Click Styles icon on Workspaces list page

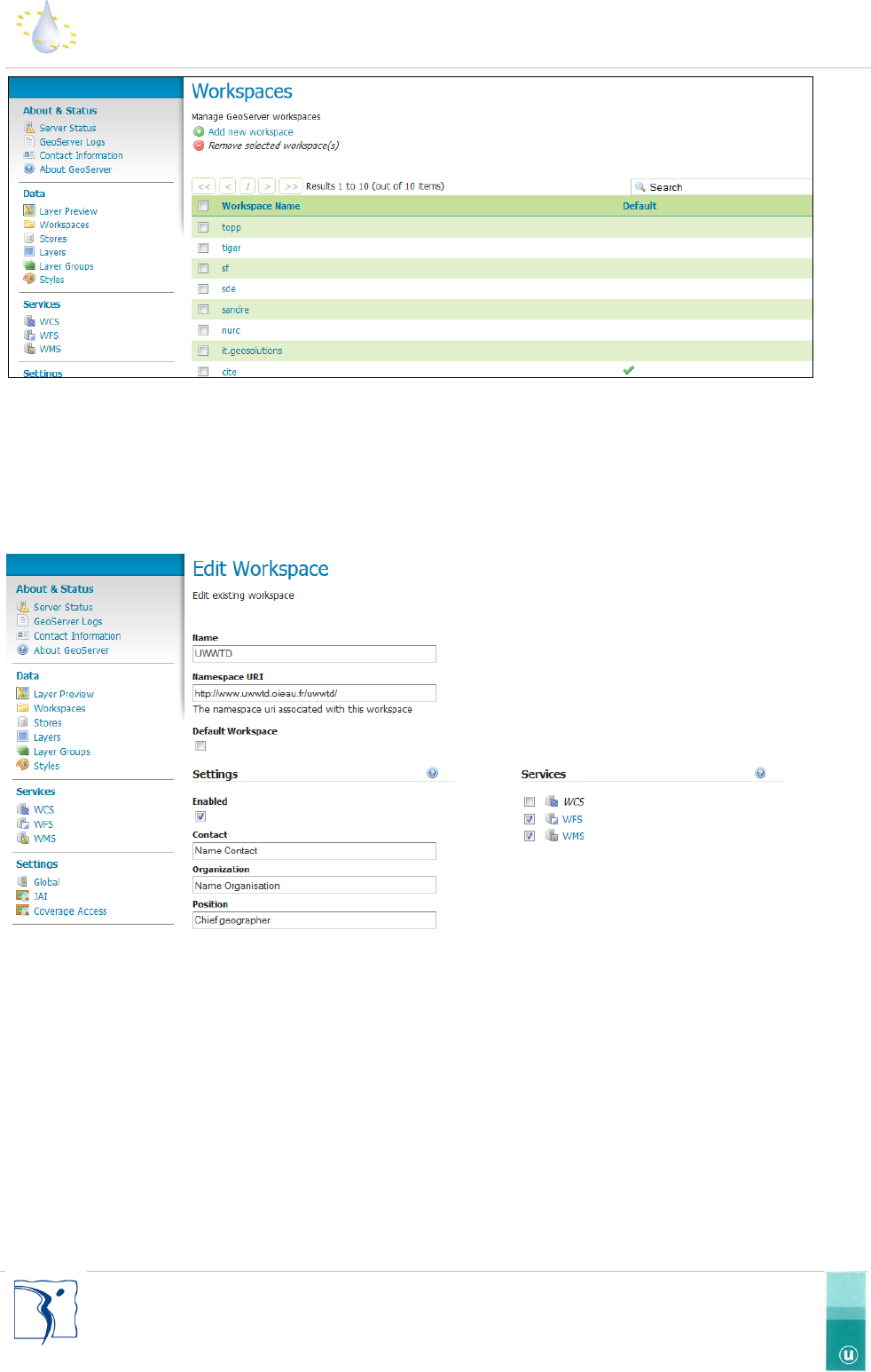point(29,279)
